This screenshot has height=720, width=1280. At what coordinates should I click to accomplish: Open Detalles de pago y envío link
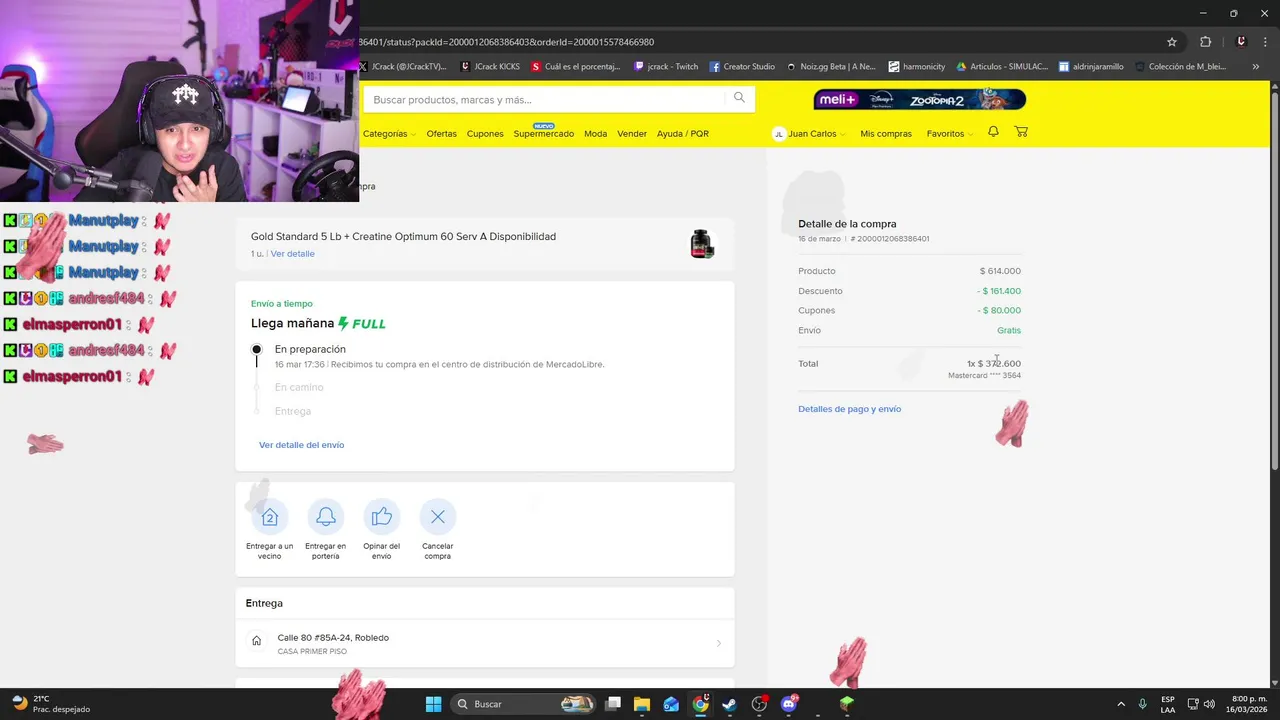849,409
